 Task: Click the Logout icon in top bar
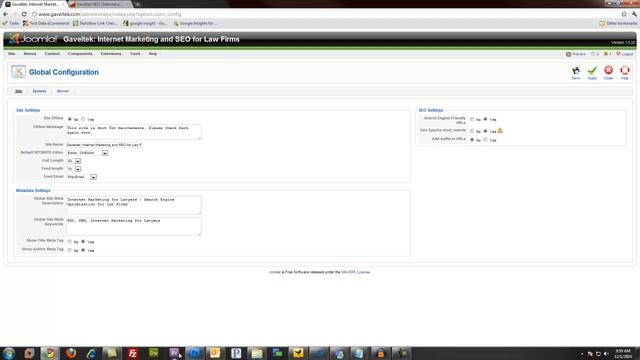[x=618, y=54]
